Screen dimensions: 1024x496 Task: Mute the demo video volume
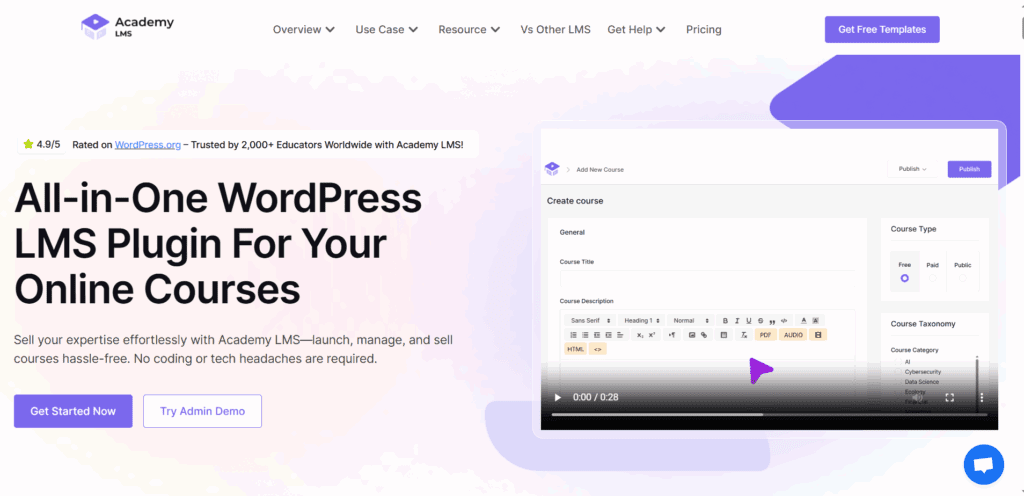918,397
